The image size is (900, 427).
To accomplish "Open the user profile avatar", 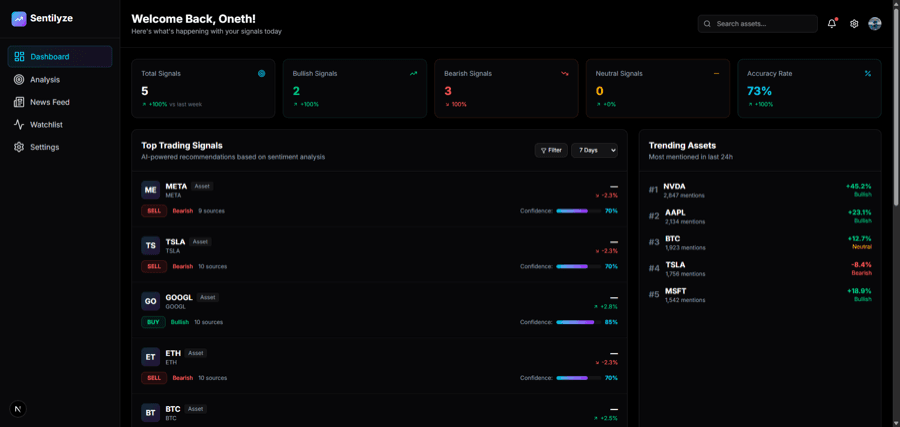I will tap(875, 24).
